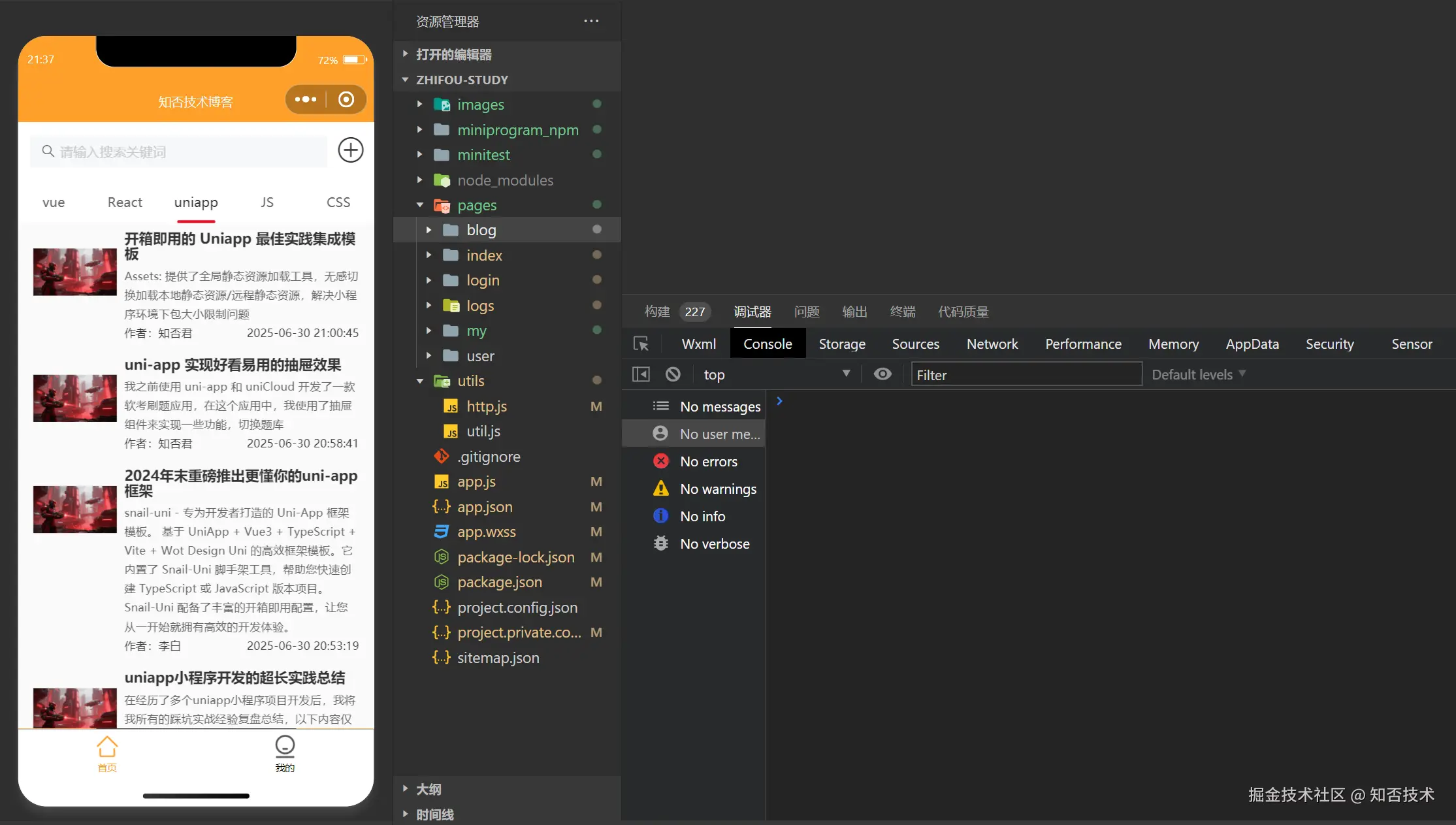The image size is (1456, 825).
Task: Select the No errors filter
Action: [x=708, y=461]
